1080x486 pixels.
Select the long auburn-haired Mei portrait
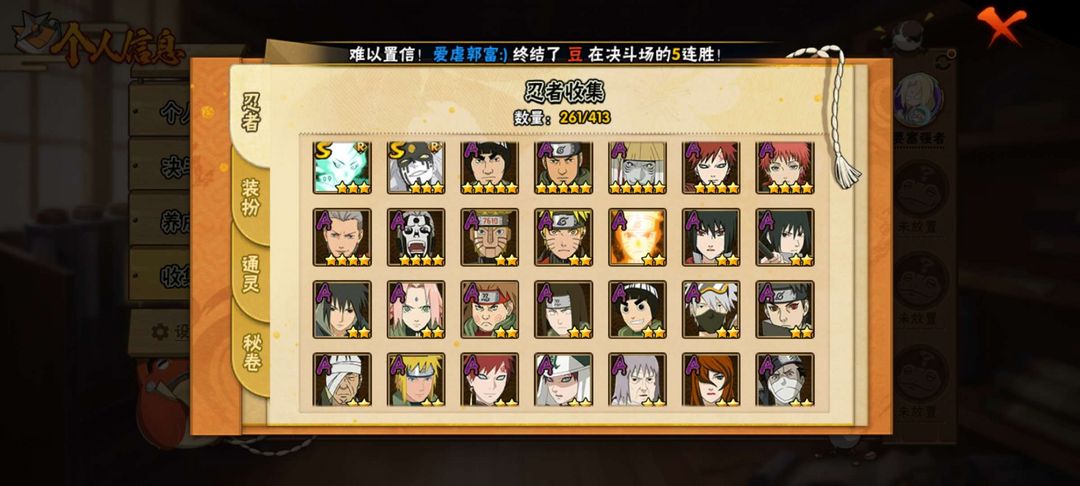(x=712, y=379)
